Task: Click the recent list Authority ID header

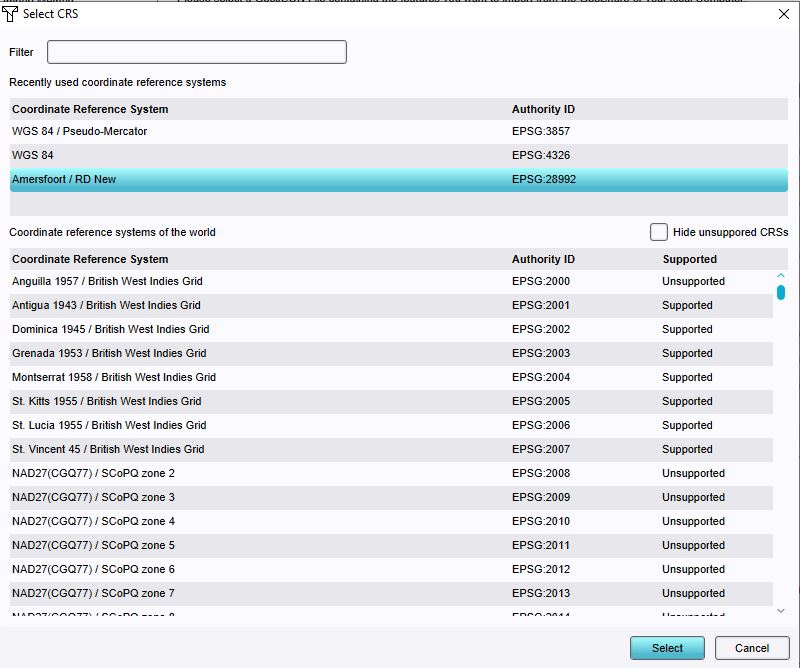Action: click(x=543, y=109)
